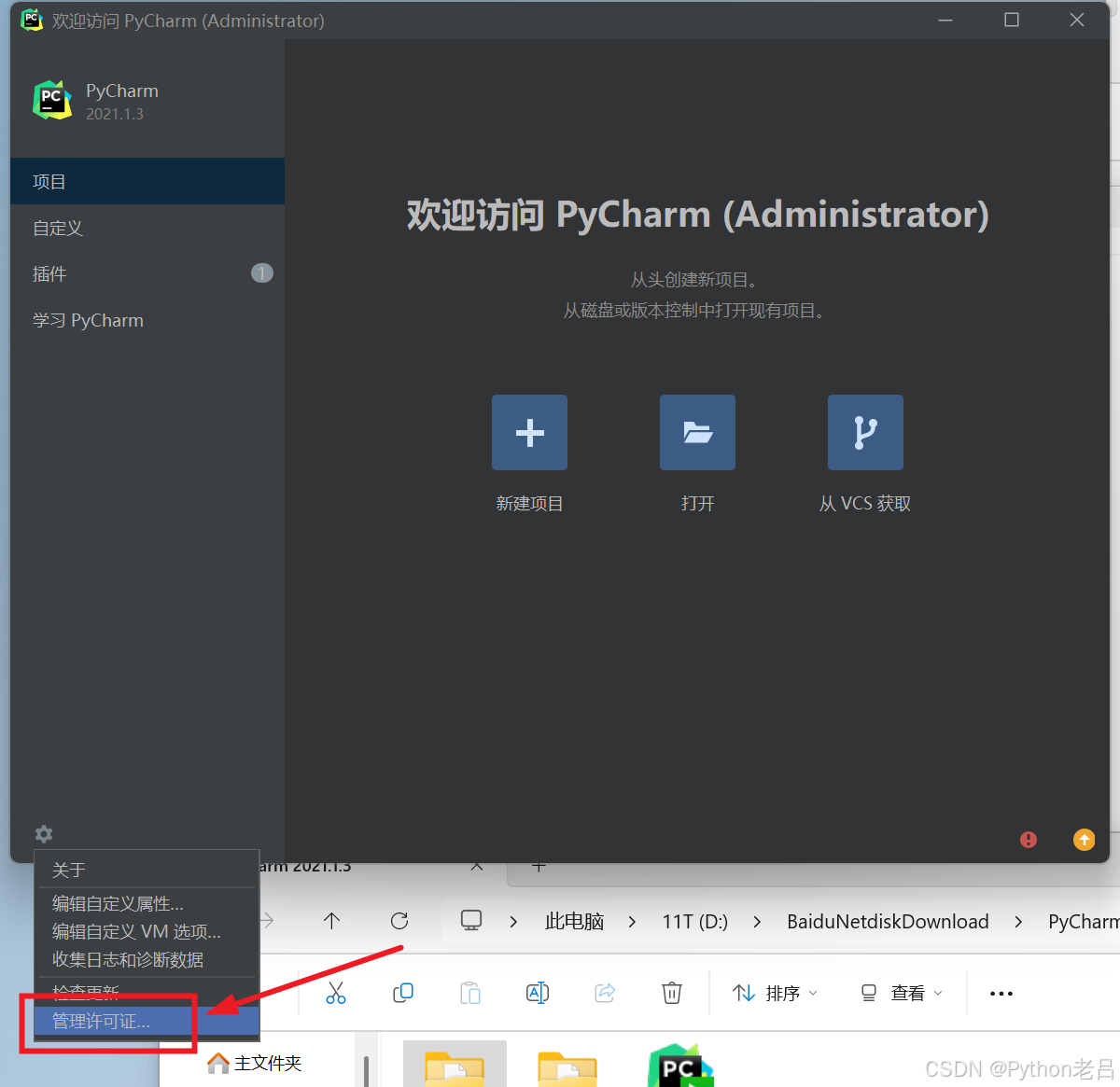The image size is (1120, 1087).
Task: Choose 编辑自定义 VM 选项... menu item
Action: click(x=147, y=931)
